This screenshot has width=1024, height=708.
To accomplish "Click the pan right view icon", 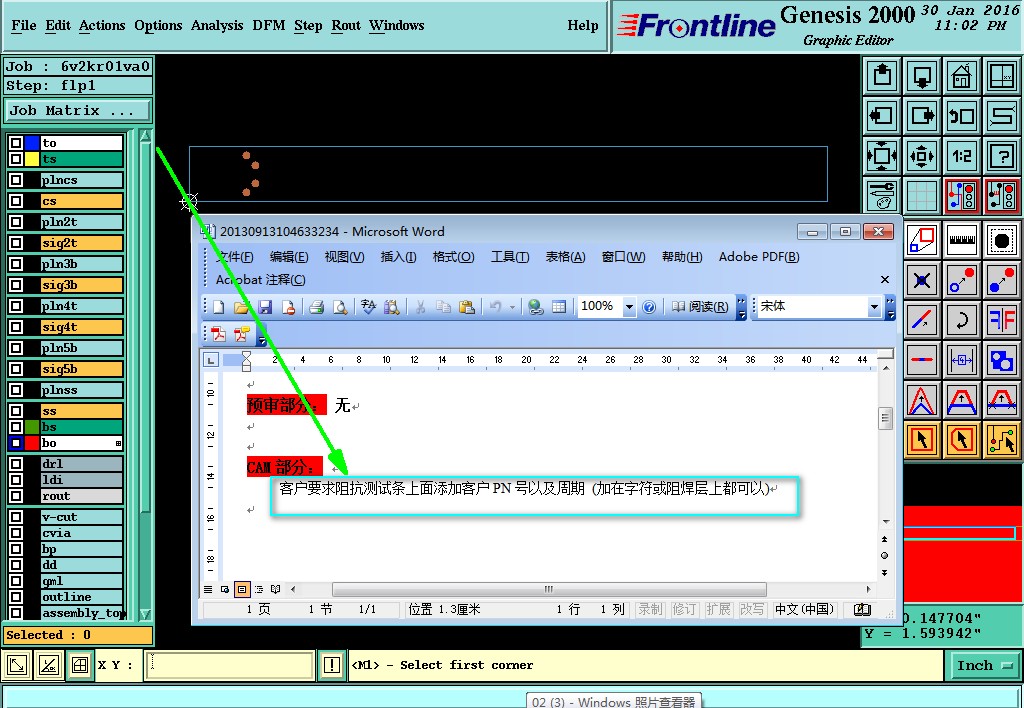I will pyautogui.click(x=922, y=116).
